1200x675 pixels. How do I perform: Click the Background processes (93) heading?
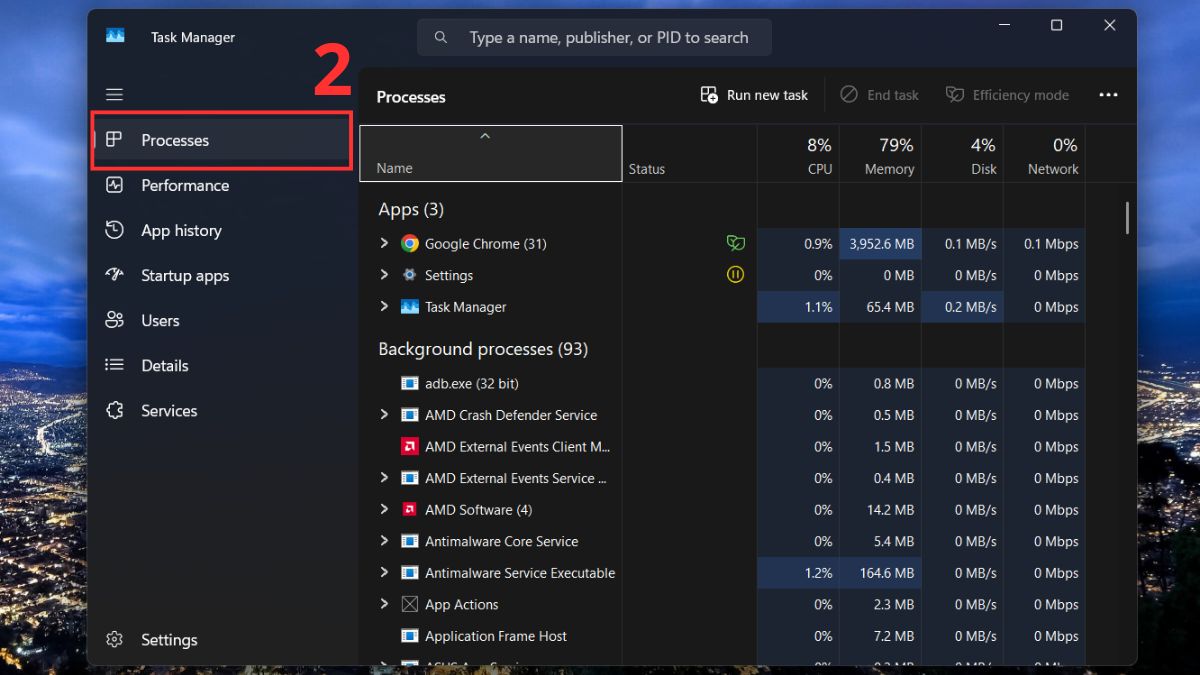483,349
